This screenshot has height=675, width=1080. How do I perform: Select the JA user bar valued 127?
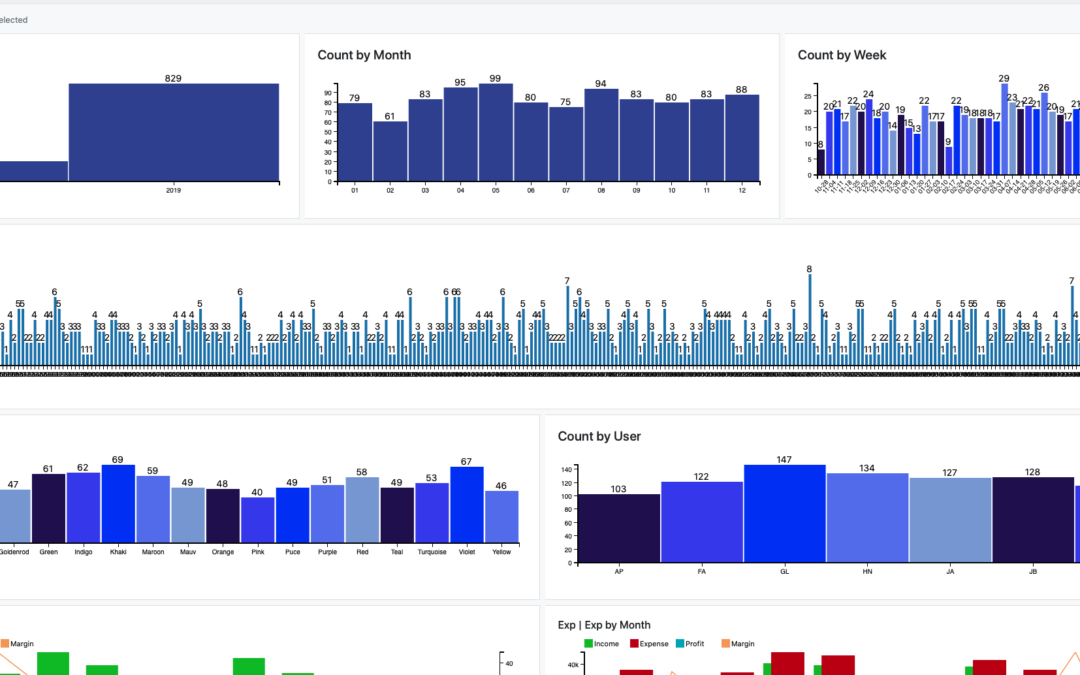951,520
